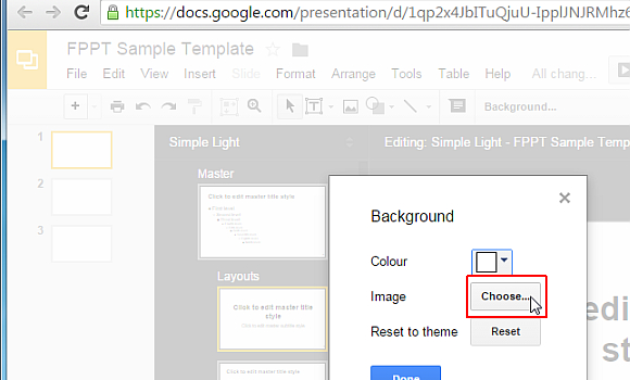Click the Zoom magnifier icon
The height and width of the screenshot is (380, 630).
(254, 106)
